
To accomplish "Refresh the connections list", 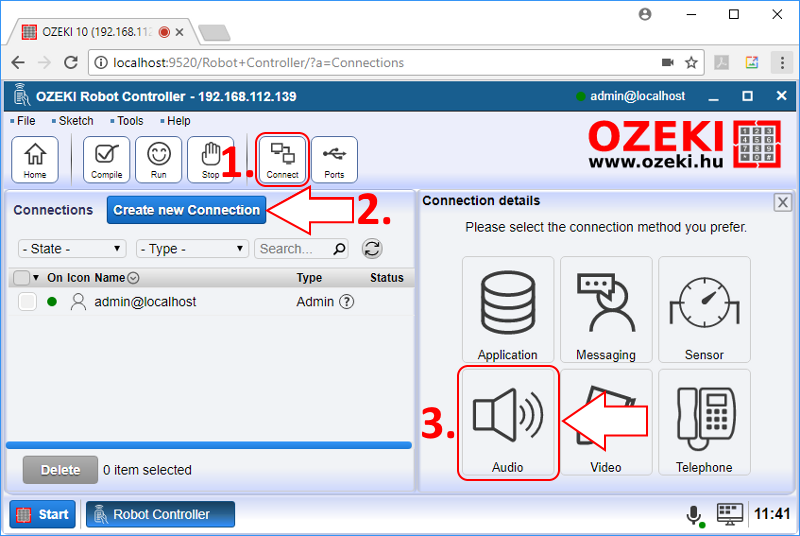I will click(x=372, y=249).
